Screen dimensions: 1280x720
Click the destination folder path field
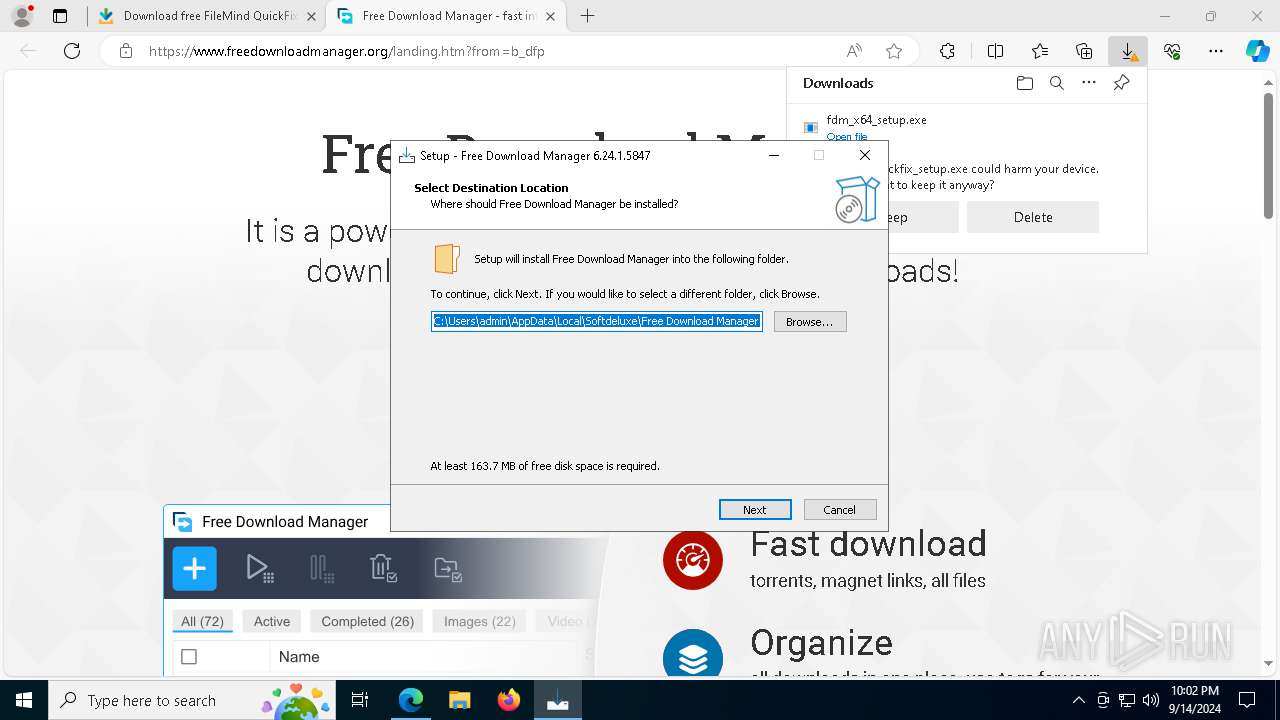click(x=597, y=321)
